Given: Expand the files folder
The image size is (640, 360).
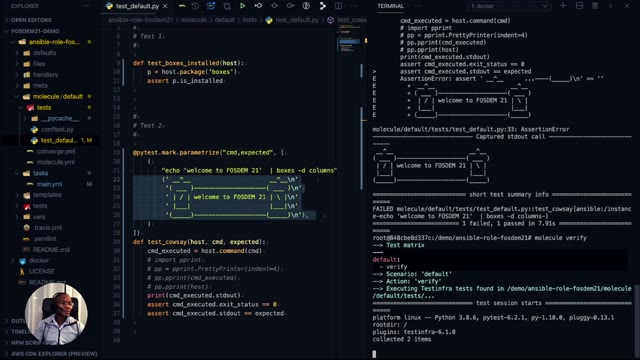Looking at the screenshot, I should (39, 64).
